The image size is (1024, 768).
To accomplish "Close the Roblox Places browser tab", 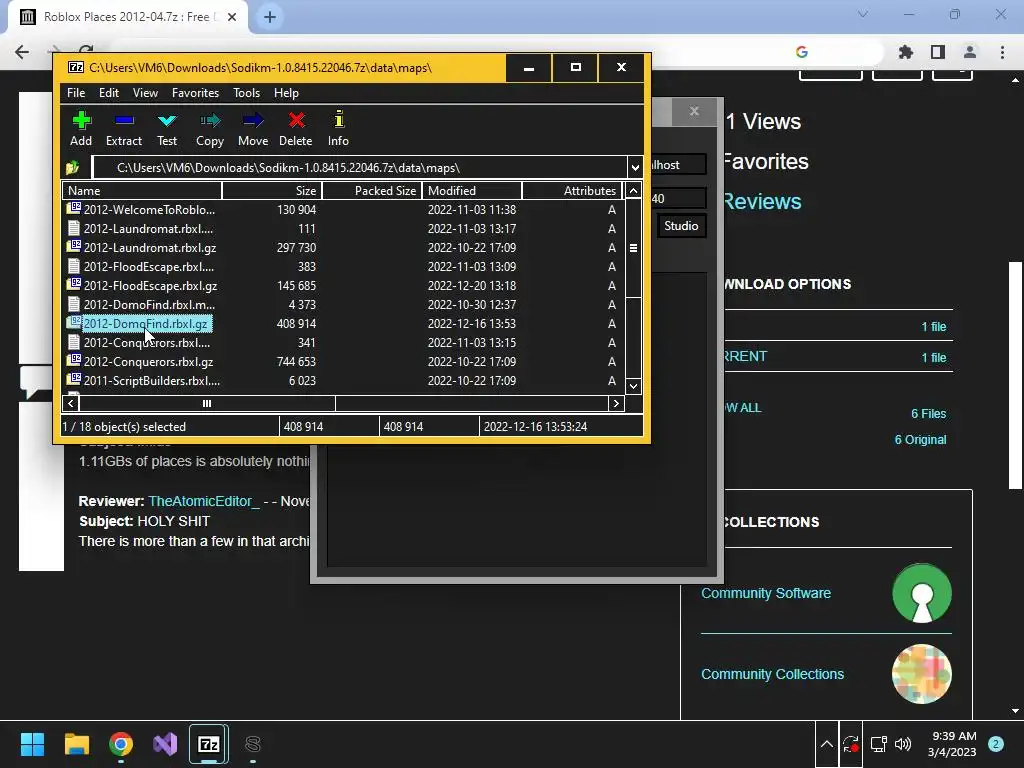I will point(232,17).
